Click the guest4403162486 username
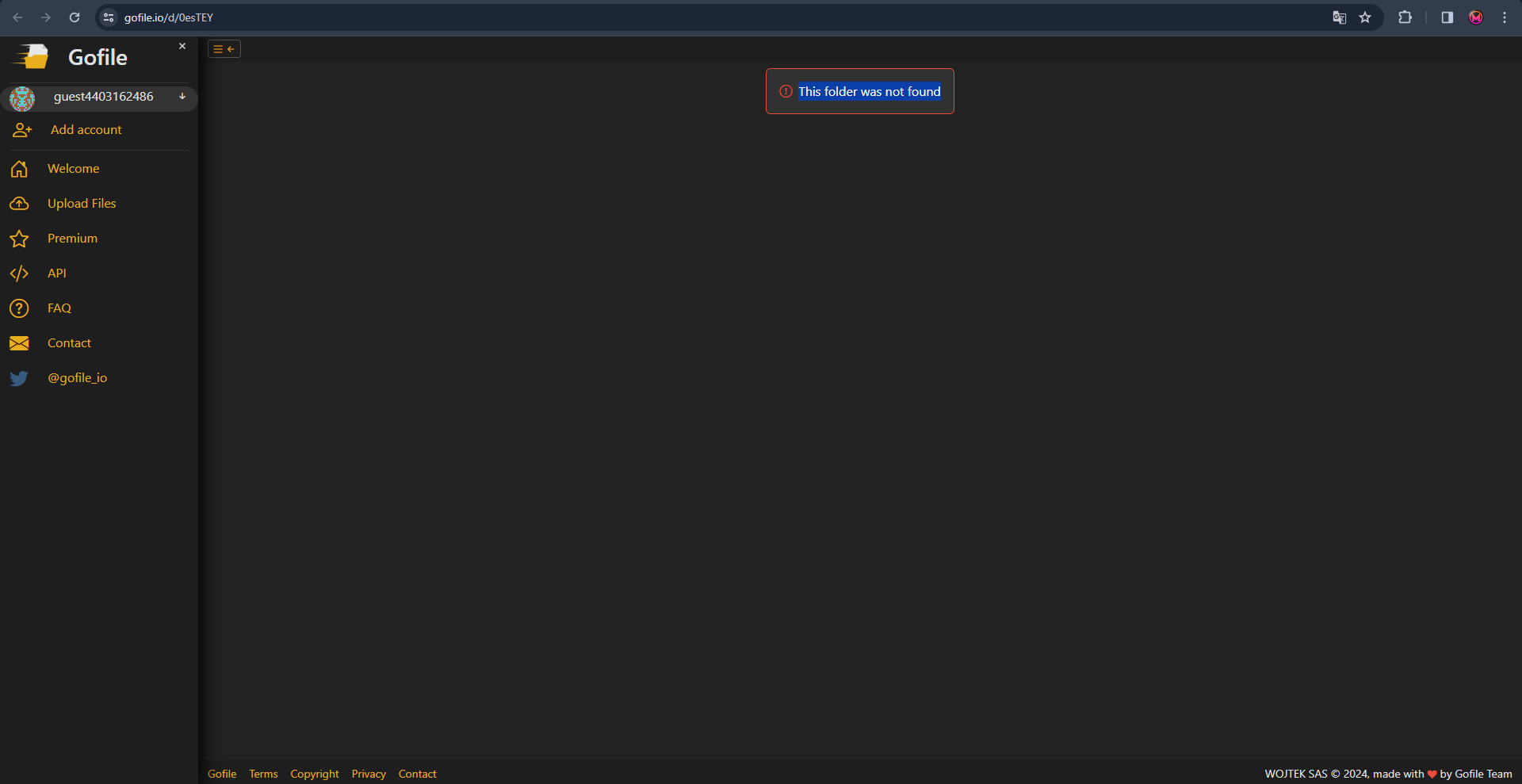The width and height of the screenshot is (1522, 784). (104, 97)
